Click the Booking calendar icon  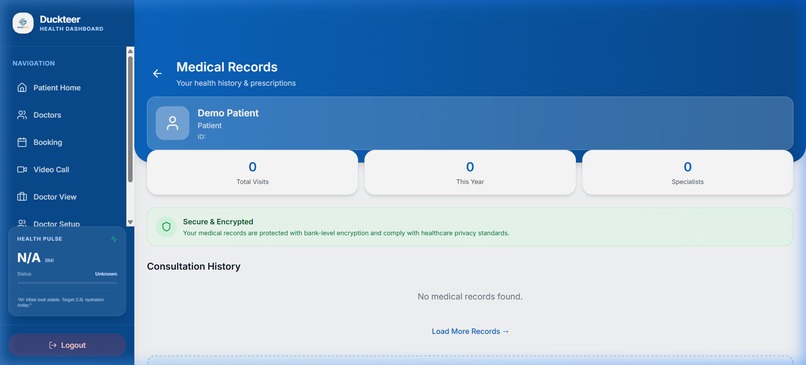22,142
